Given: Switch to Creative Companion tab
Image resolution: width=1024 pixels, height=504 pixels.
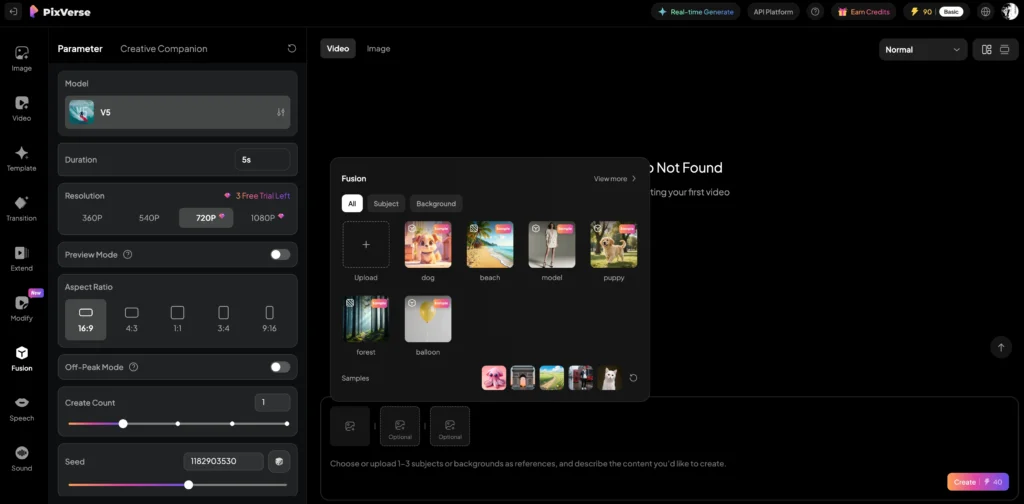Looking at the screenshot, I should pyautogui.click(x=164, y=48).
